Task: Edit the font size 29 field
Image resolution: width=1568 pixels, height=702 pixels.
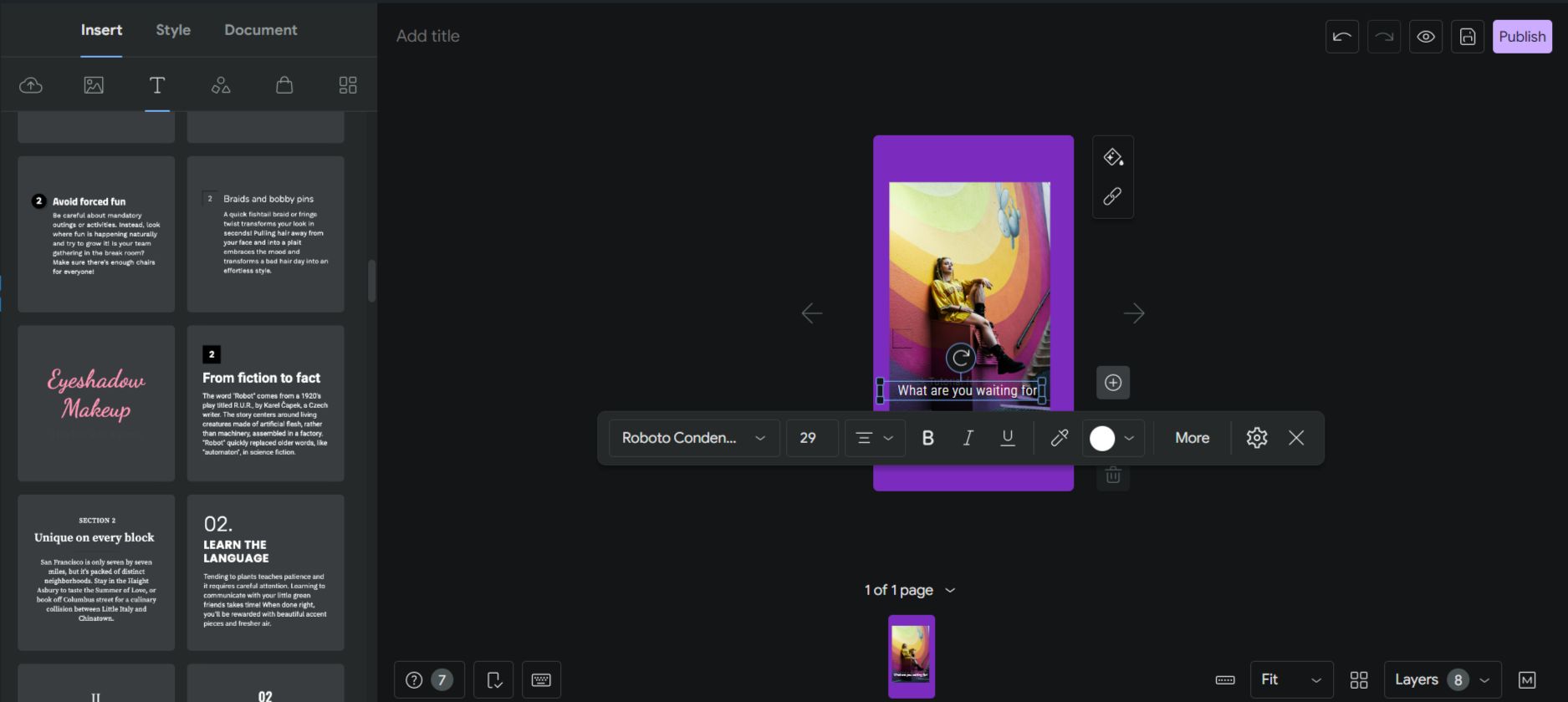Action: coord(812,438)
